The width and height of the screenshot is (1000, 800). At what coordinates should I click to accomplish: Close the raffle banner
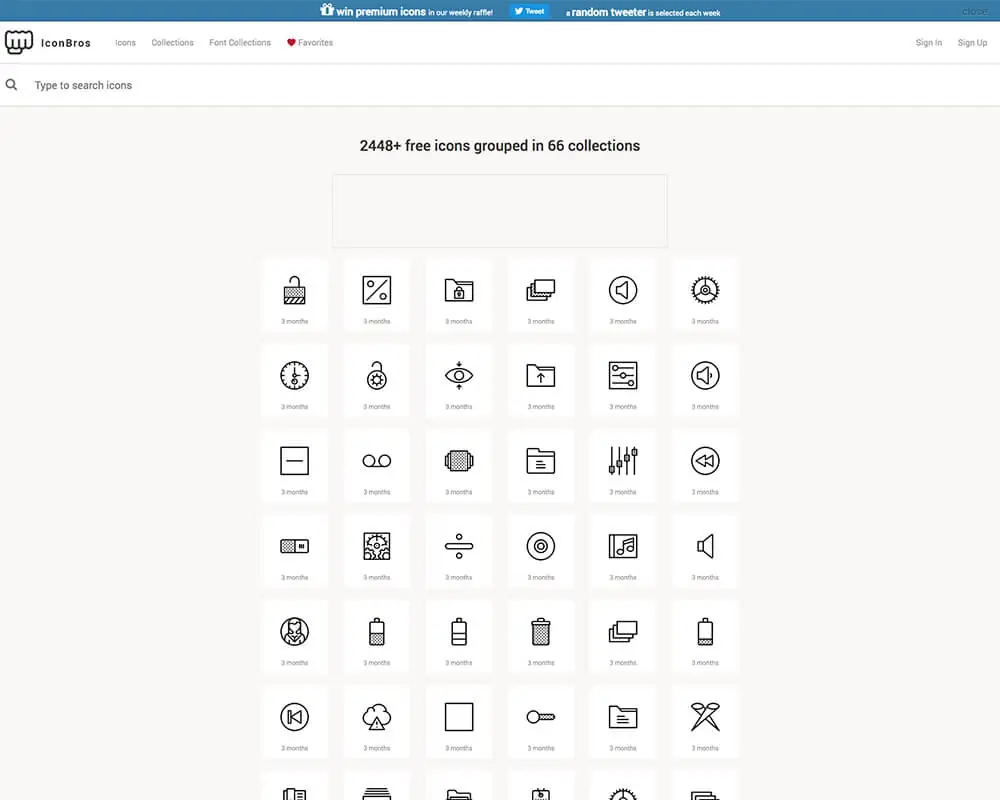[974, 11]
